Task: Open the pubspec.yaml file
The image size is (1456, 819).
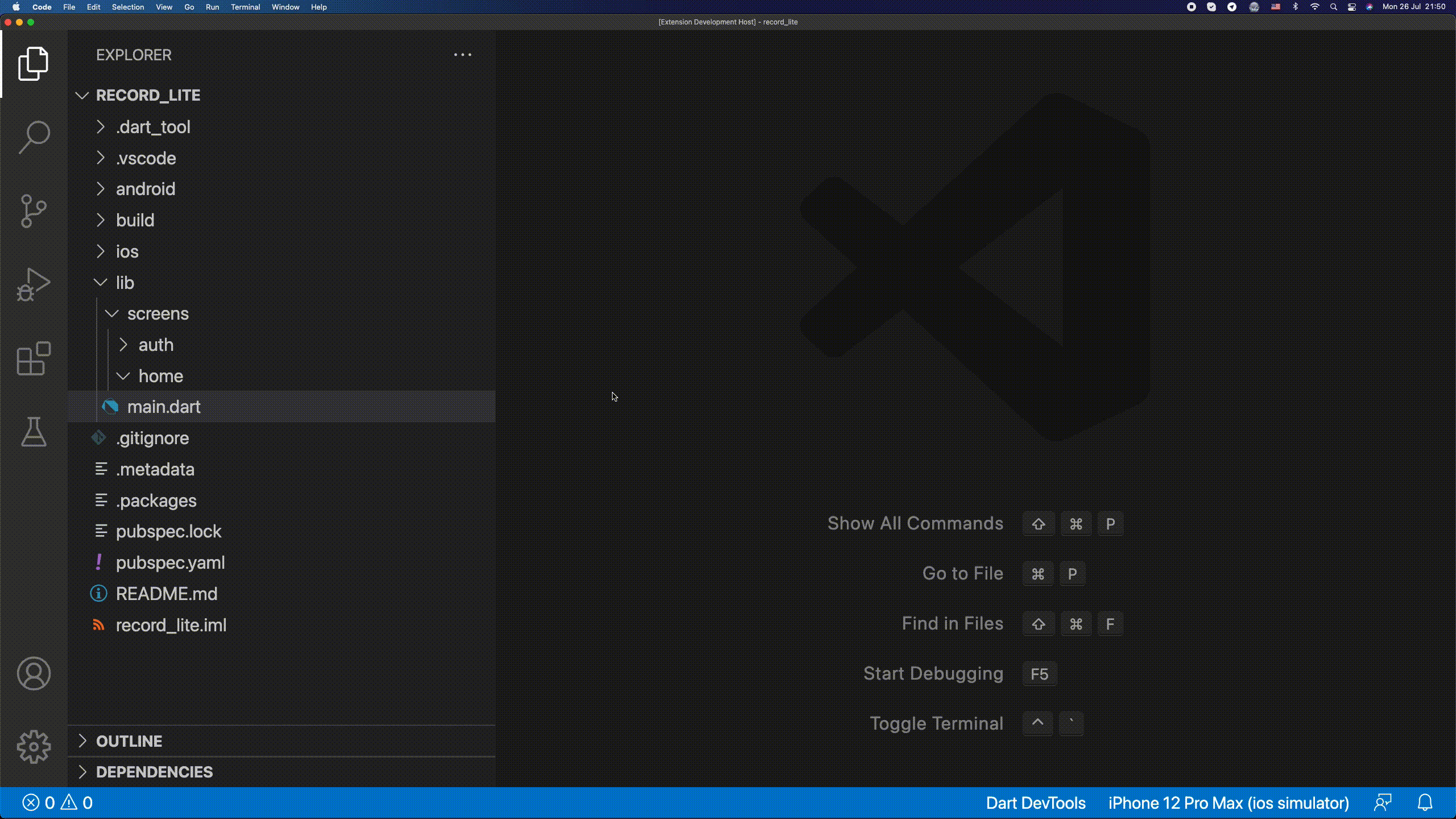Action: [170, 562]
